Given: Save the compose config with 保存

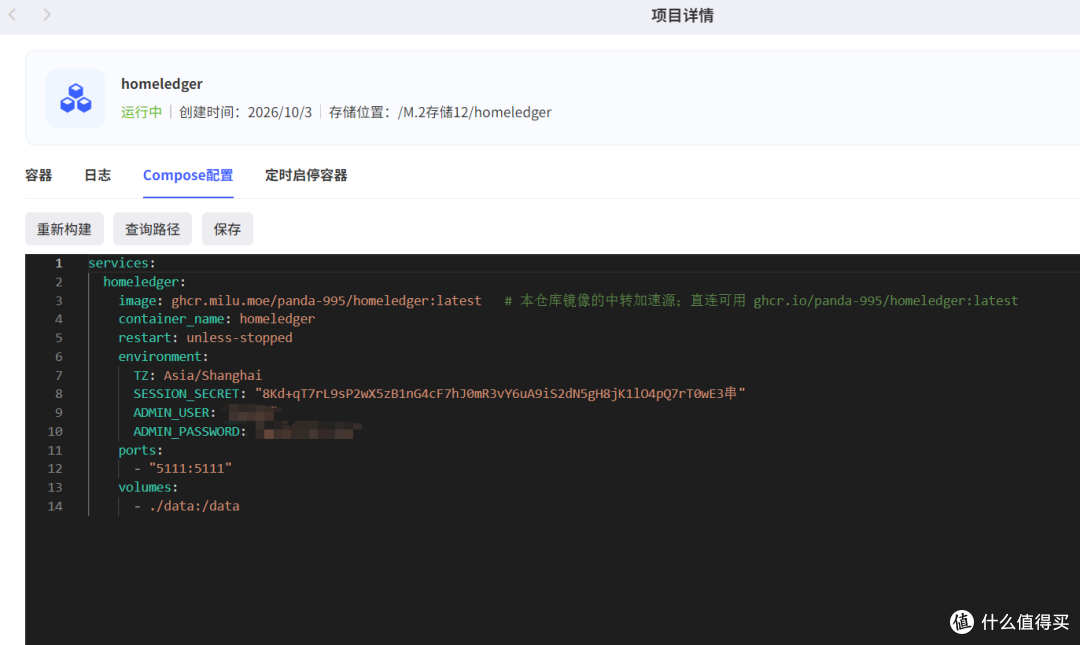Looking at the screenshot, I should (227, 229).
